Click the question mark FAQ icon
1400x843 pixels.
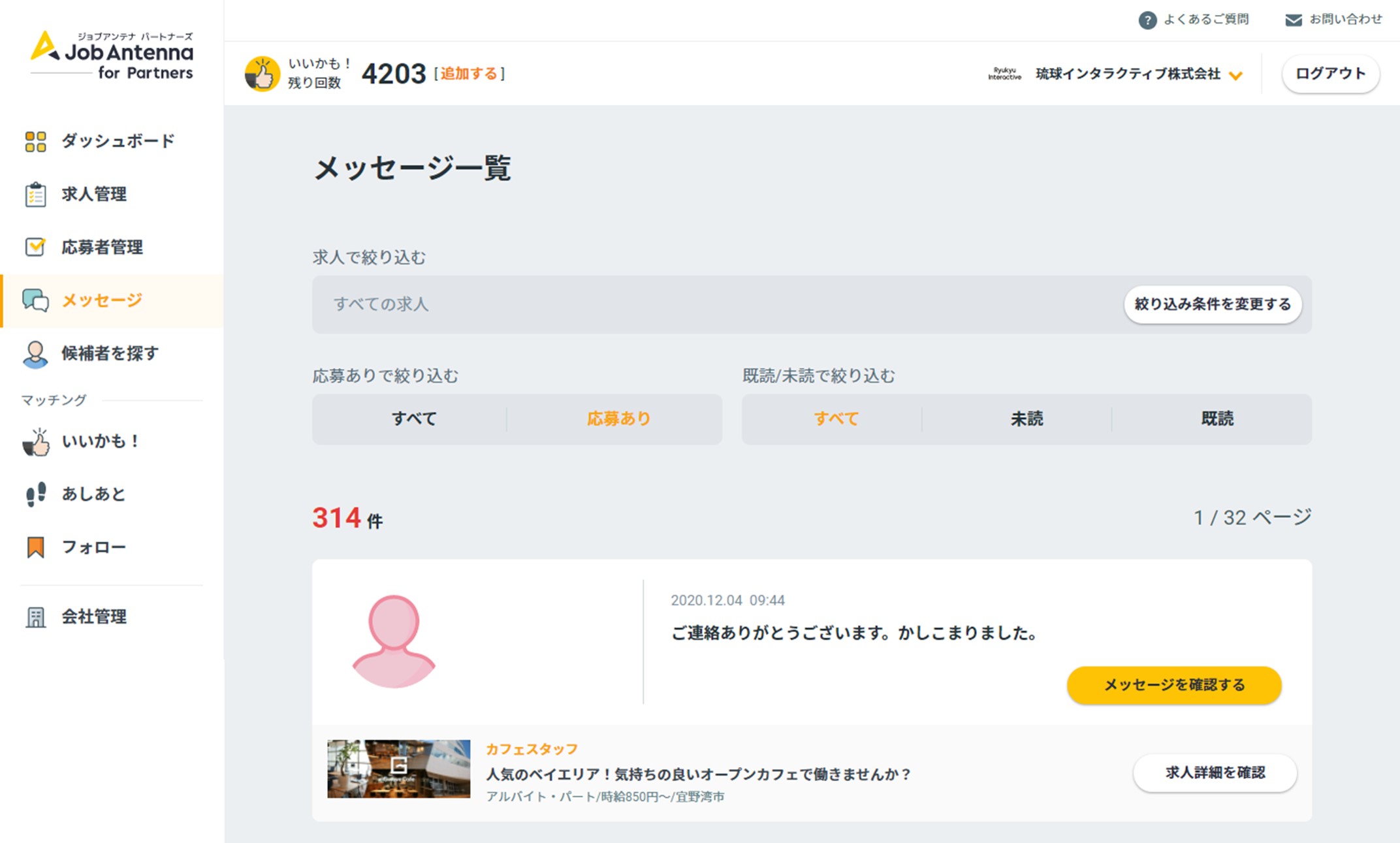[1147, 20]
